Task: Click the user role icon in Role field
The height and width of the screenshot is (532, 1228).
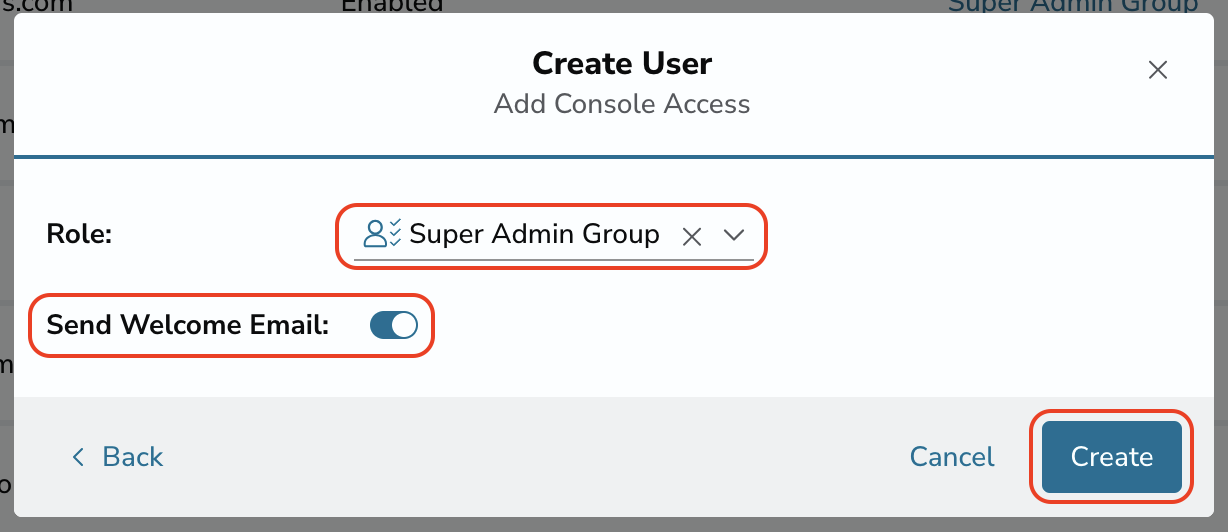Action: 382,234
